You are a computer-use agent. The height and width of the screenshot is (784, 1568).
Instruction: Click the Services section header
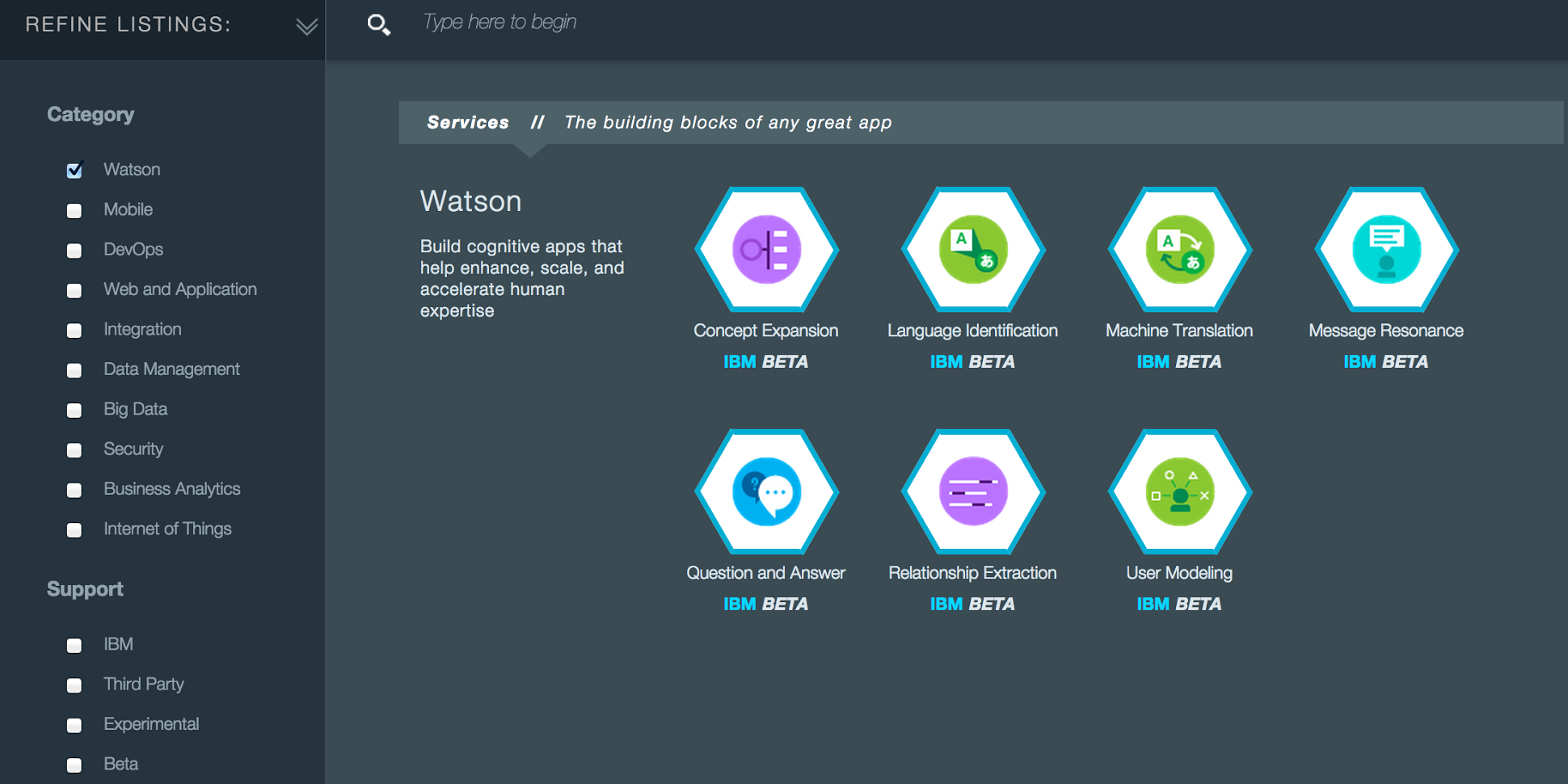coord(981,123)
